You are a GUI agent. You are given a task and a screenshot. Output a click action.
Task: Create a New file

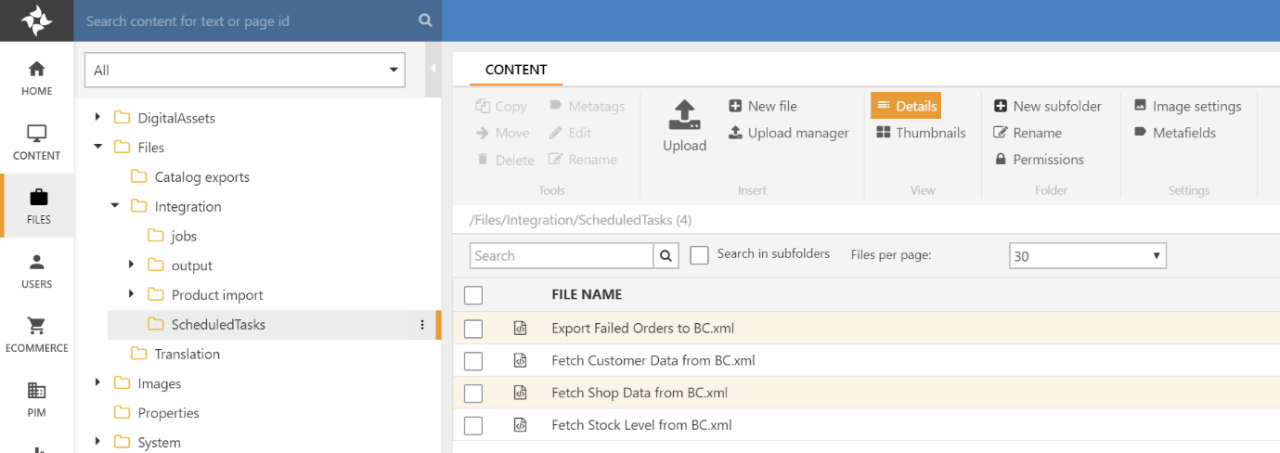click(762, 106)
